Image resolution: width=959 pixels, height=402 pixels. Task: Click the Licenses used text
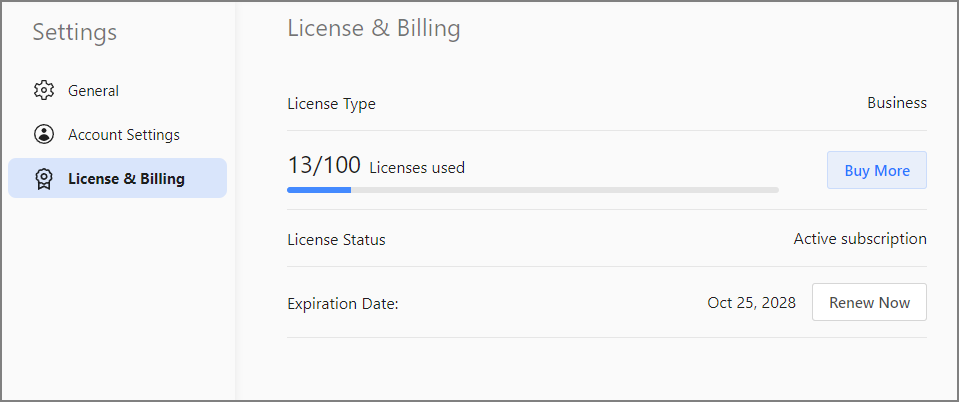point(417,168)
